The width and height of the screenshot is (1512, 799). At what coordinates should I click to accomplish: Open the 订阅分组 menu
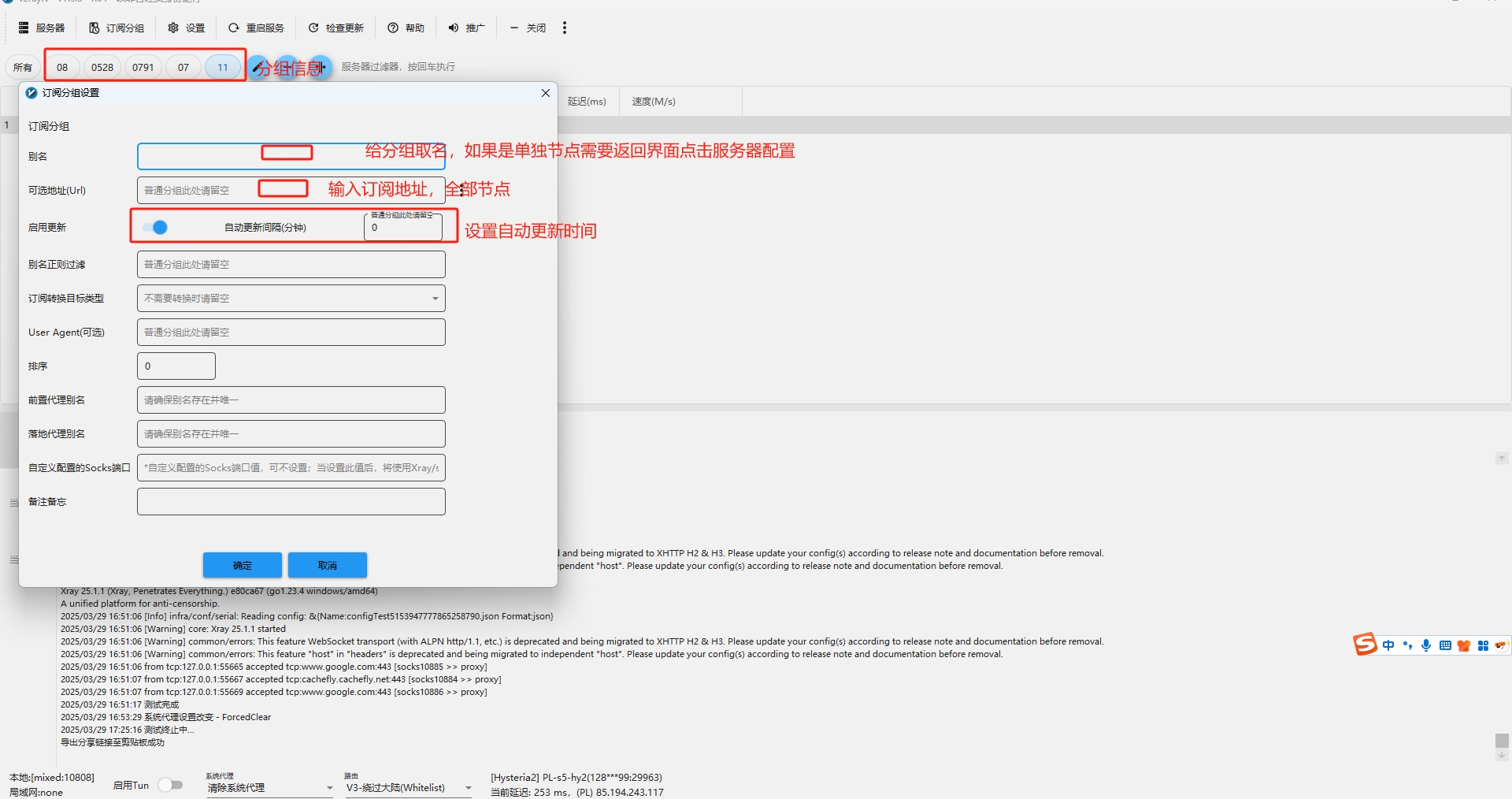(117, 28)
